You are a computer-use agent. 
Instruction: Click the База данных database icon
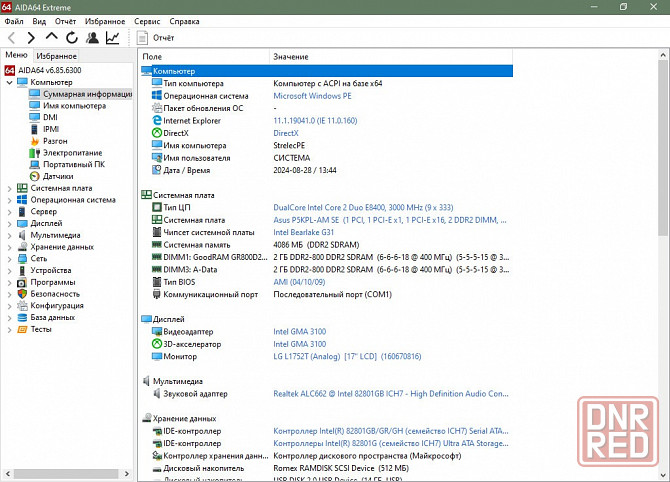click(x=22, y=317)
